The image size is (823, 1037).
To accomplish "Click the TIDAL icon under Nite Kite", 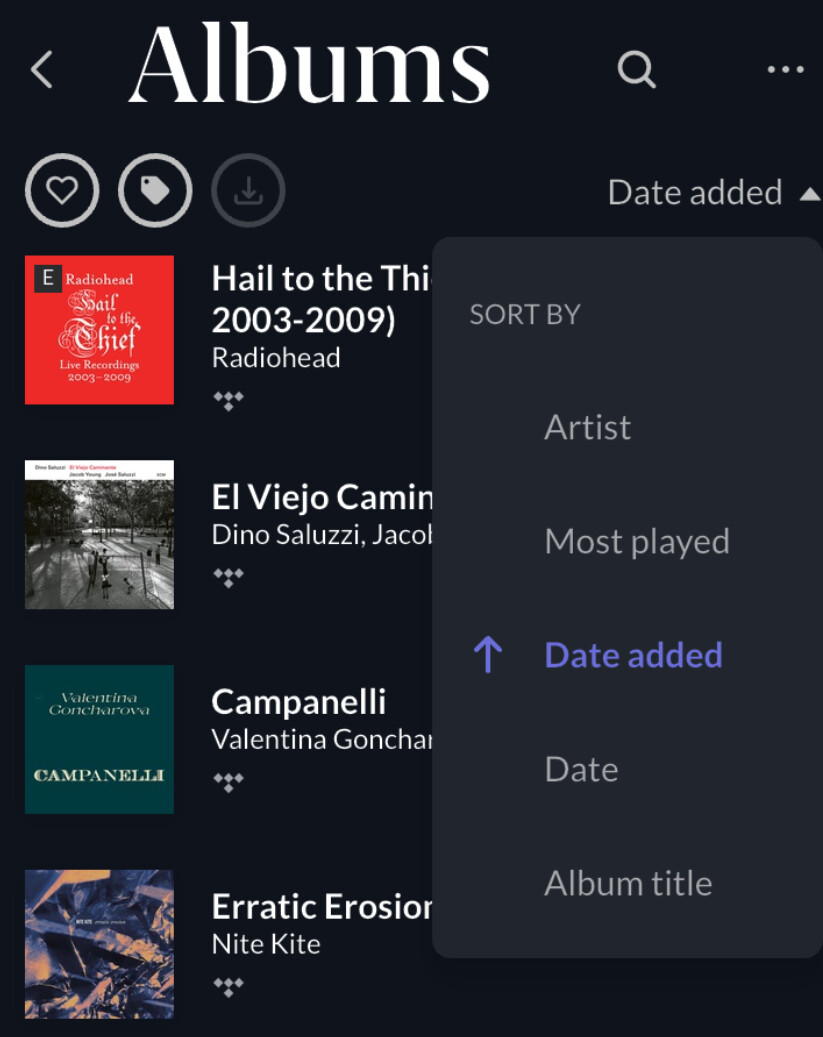I will 228,987.
